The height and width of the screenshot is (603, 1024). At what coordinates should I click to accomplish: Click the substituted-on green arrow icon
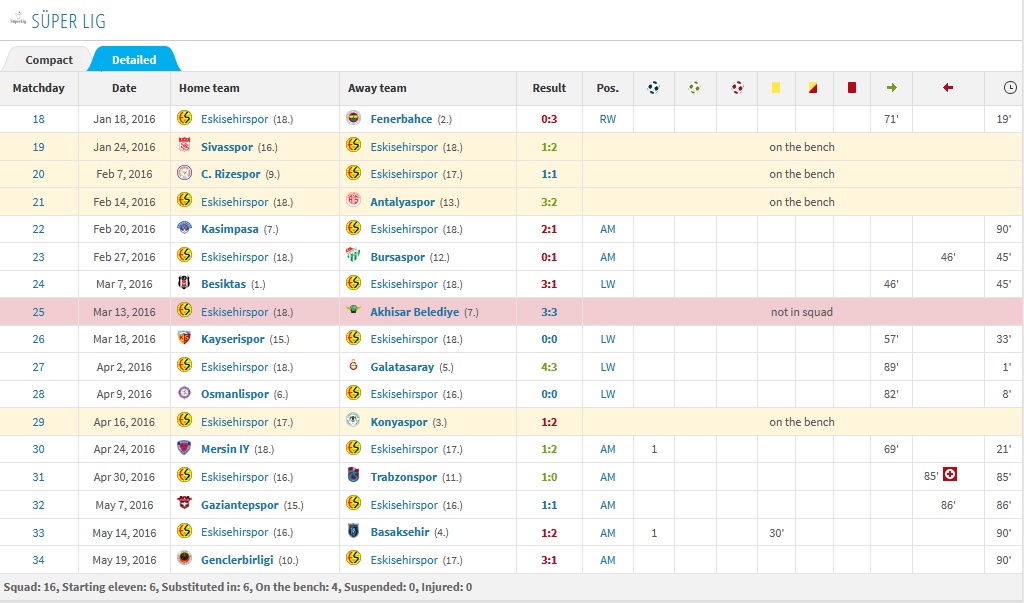tap(891, 88)
